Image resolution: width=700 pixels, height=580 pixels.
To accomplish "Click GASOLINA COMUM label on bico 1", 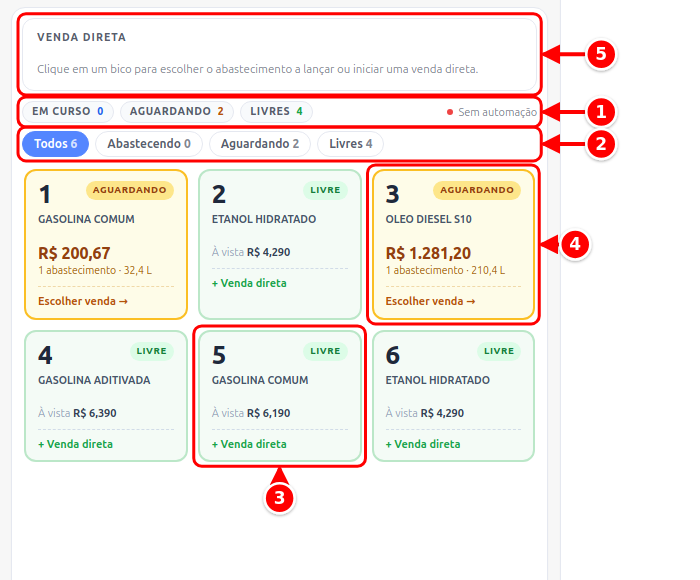I will tap(86, 219).
